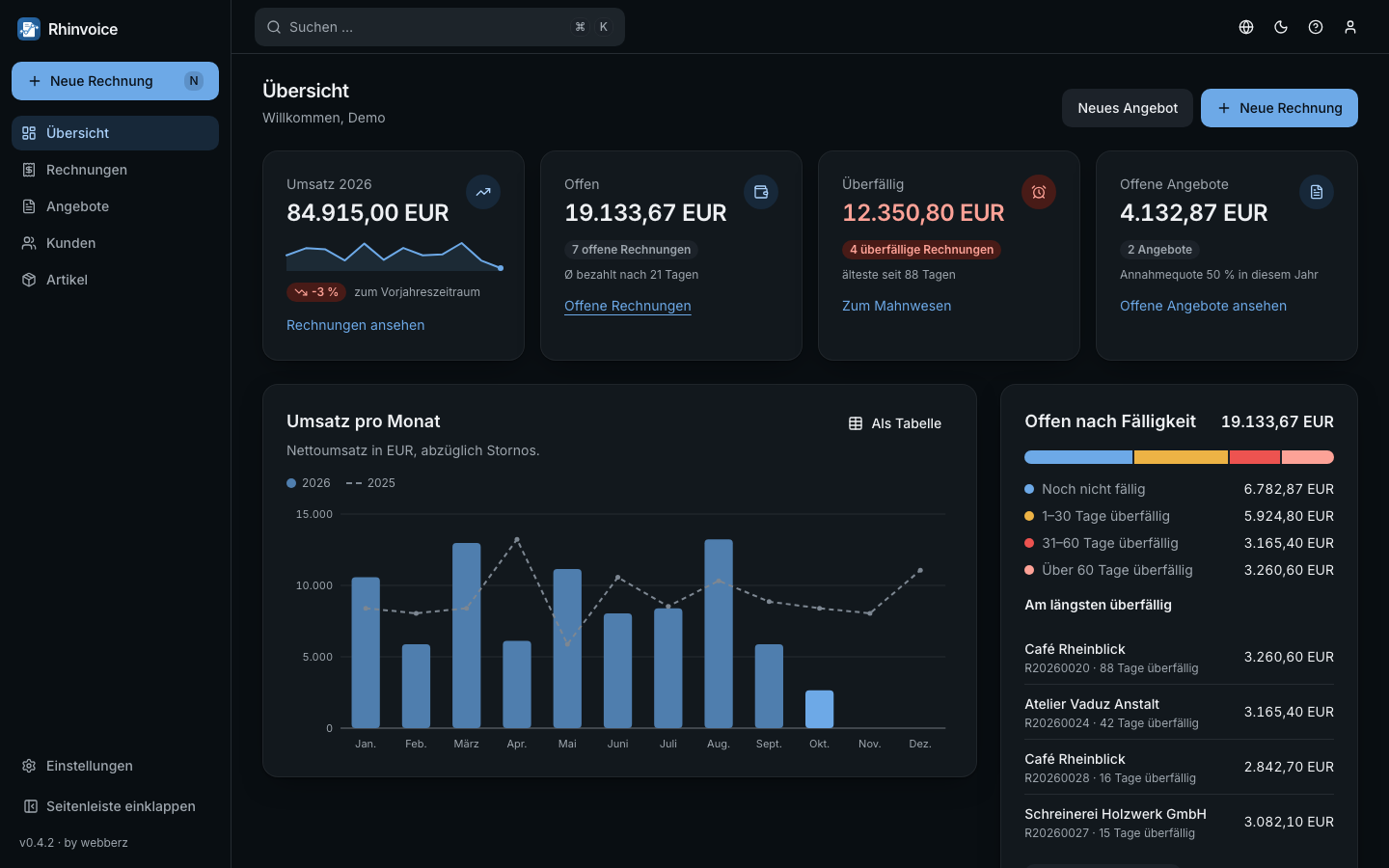Open the Schreinerei Holzwerk GmbH overdue row

coord(1179,823)
